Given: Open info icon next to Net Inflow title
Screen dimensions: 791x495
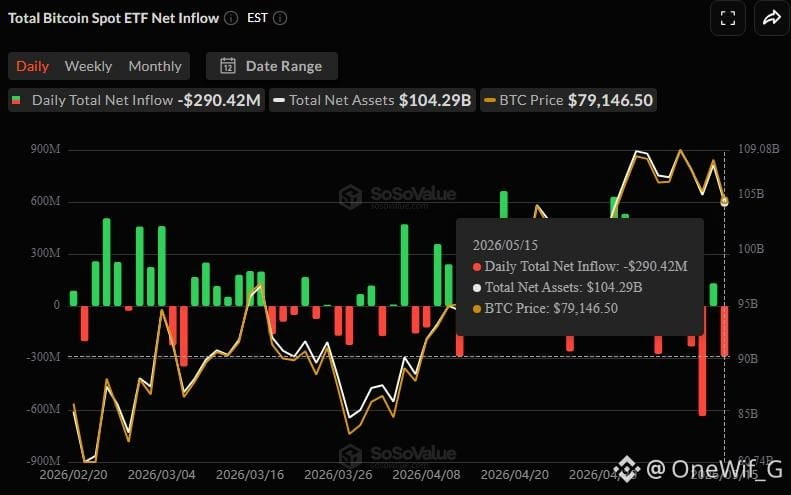Looking at the screenshot, I should [x=231, y=19].
